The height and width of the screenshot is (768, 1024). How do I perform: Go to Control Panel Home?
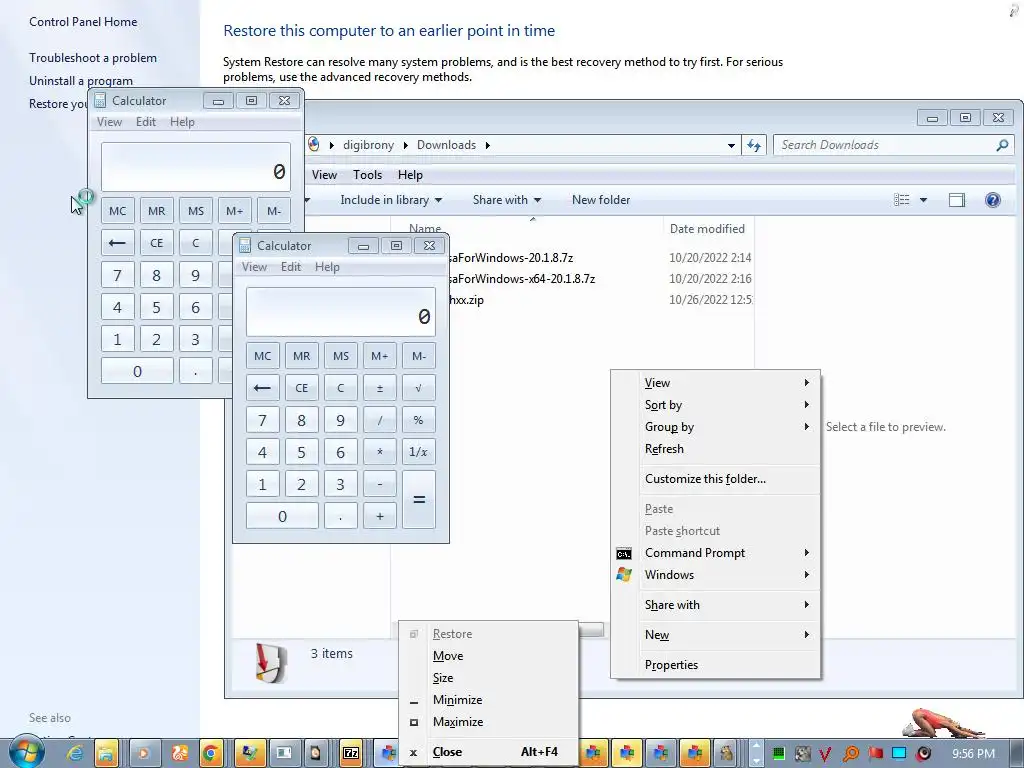click(83, 22)
